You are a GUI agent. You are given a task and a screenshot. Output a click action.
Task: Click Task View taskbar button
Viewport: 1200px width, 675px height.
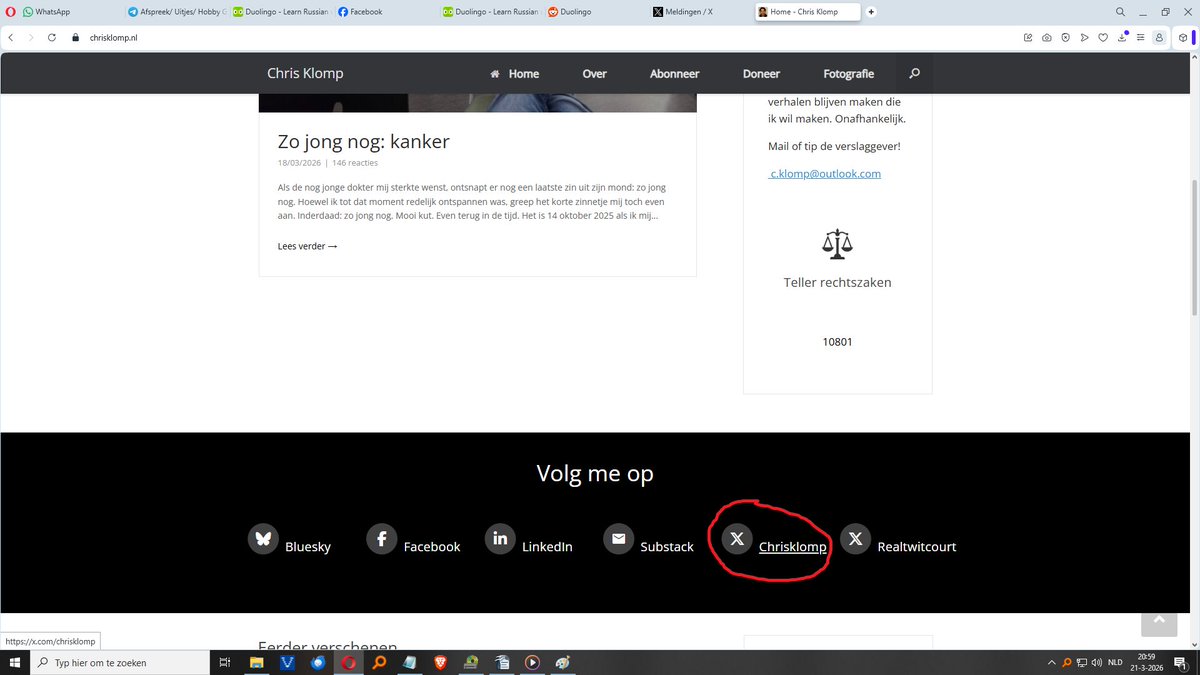coord(225,662)
